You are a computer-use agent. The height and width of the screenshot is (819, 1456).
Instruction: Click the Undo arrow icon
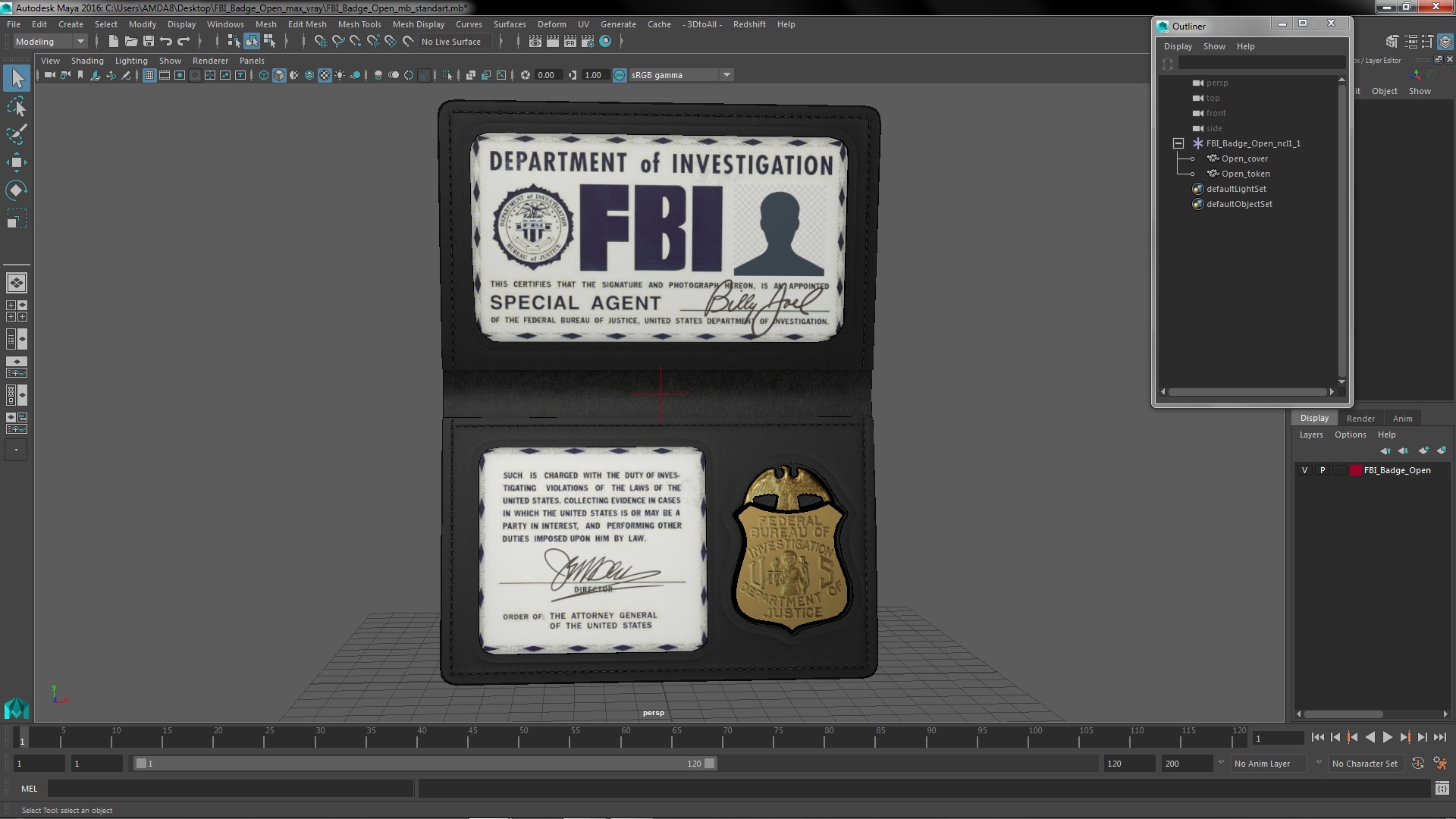pyautogui.click(x=166, y=42)
